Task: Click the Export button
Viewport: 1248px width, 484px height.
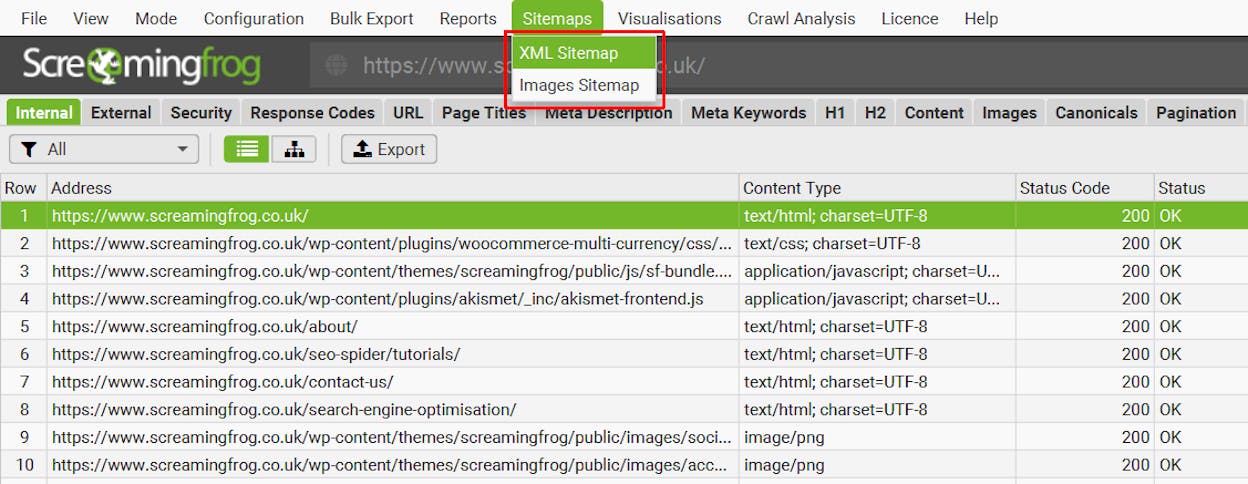Action: click(x=389, y=149)
